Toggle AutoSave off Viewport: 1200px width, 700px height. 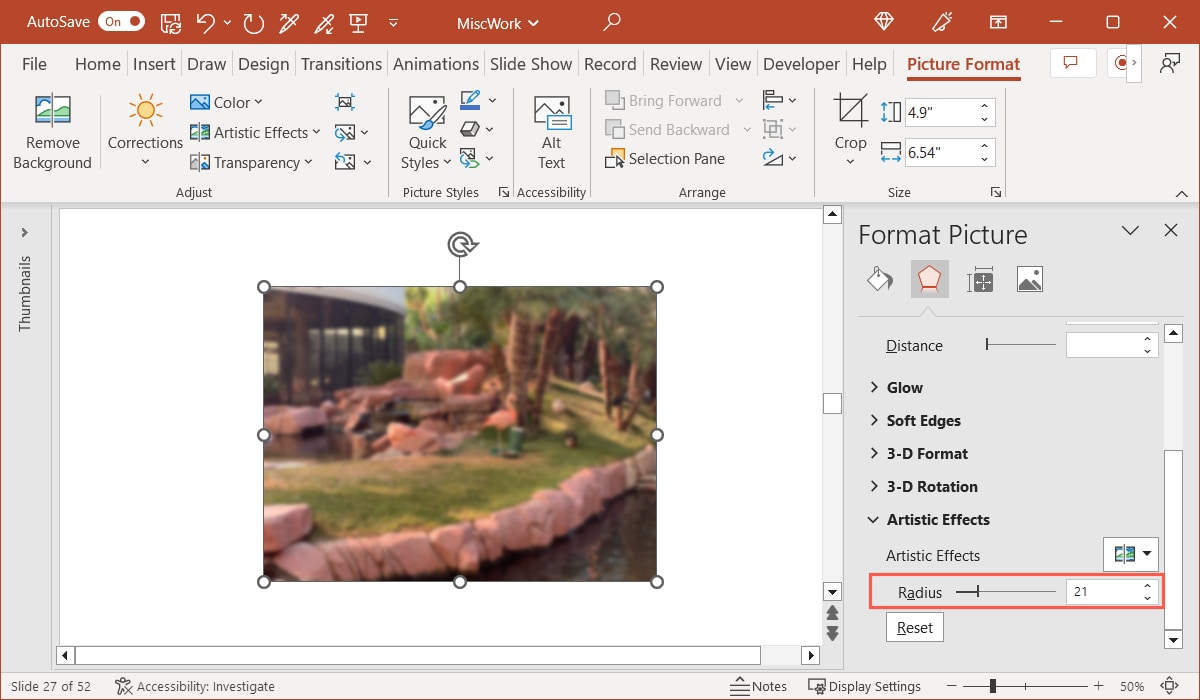120,20
